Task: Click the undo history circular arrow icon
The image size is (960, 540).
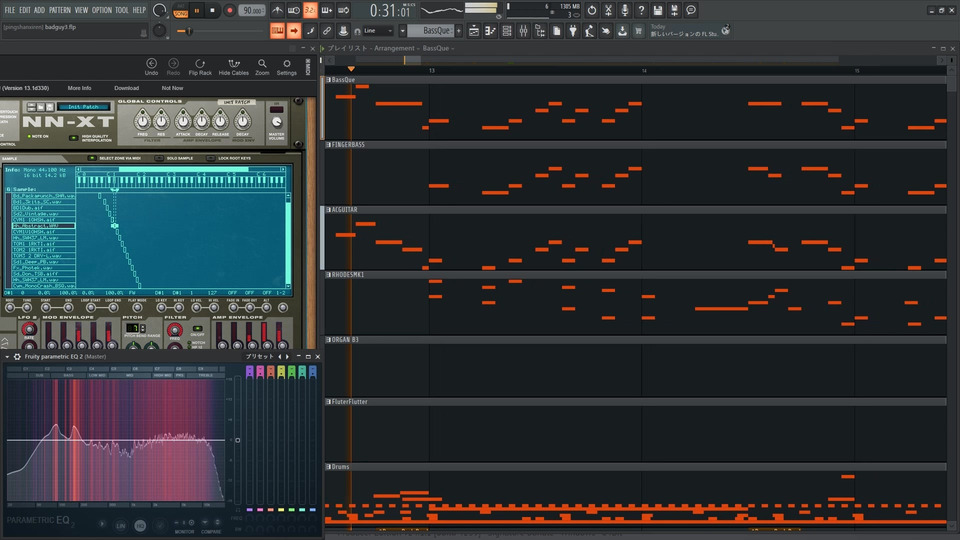Action: pos(591,10)
